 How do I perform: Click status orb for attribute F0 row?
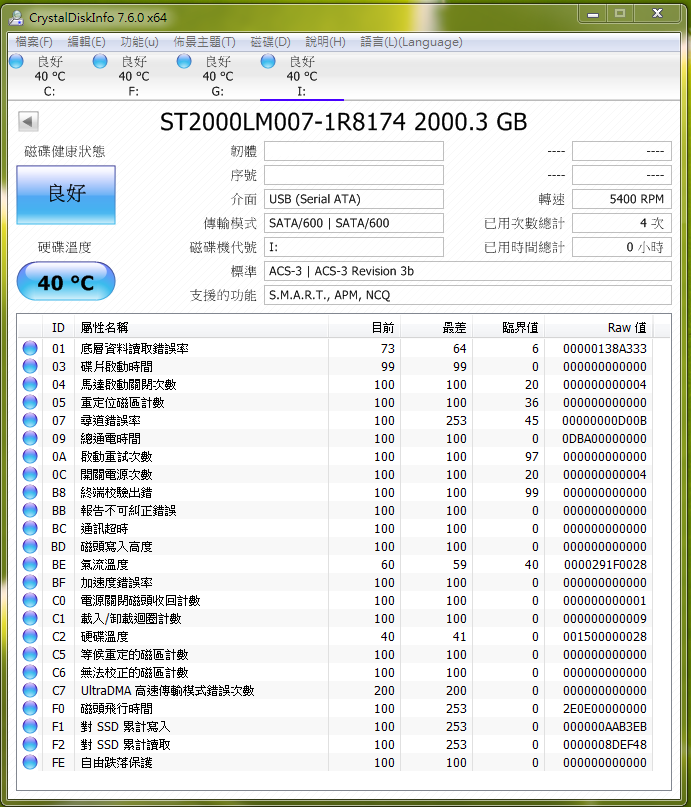pyautogui.click(x=30, y=709)
